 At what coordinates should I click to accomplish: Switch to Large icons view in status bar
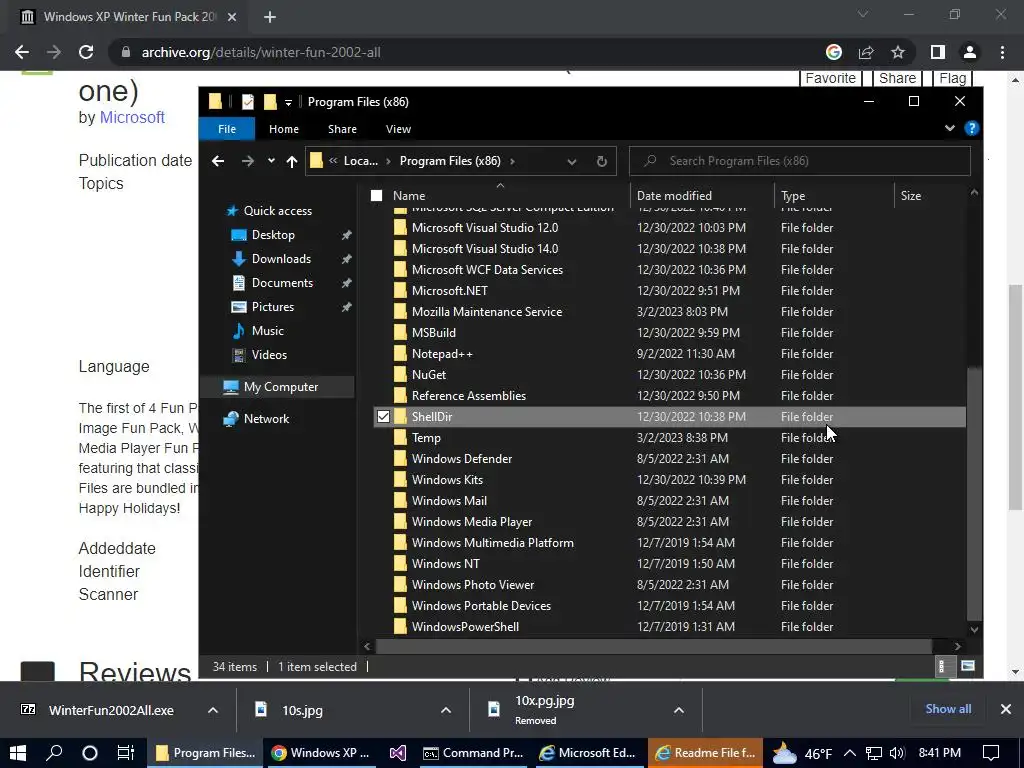(967, 666)
